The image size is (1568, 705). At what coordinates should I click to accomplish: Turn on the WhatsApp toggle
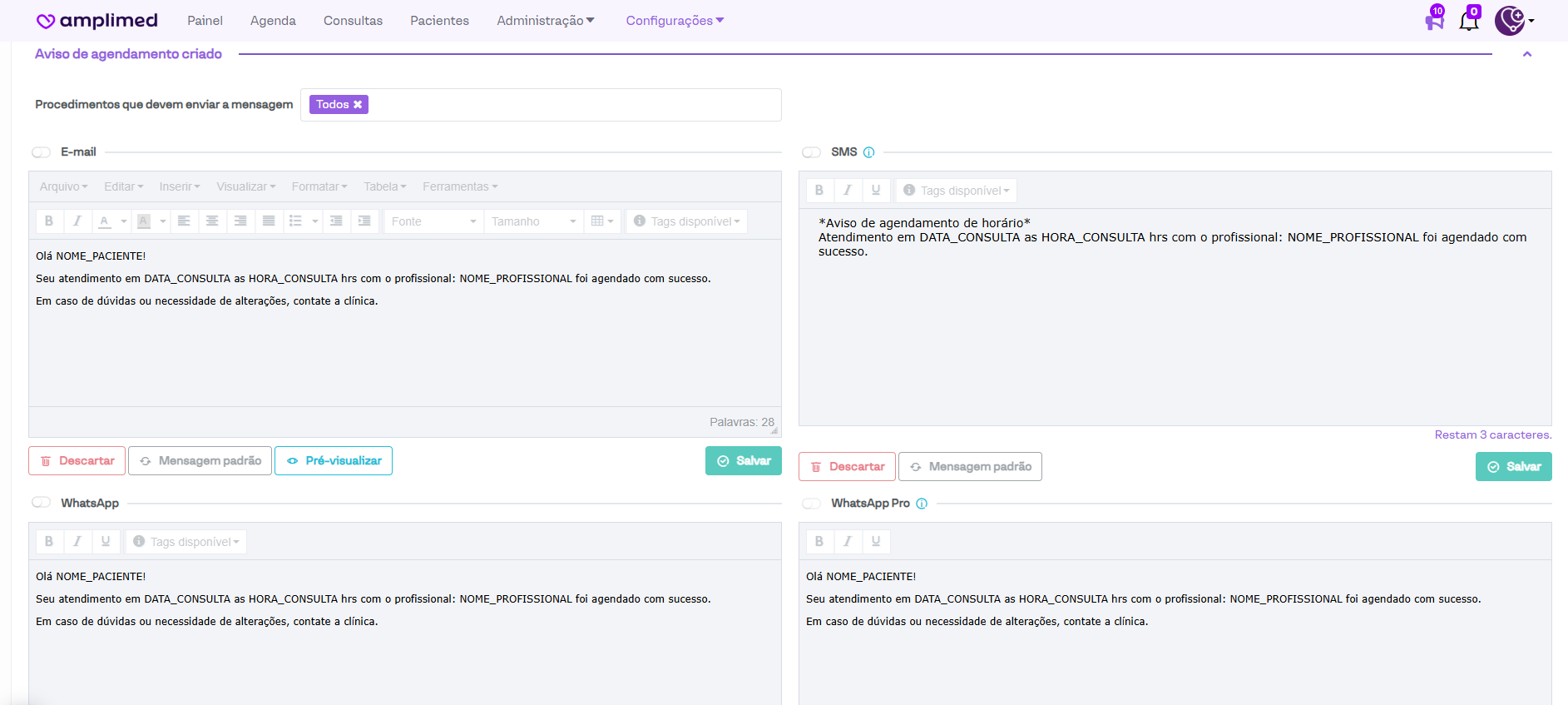42,503
